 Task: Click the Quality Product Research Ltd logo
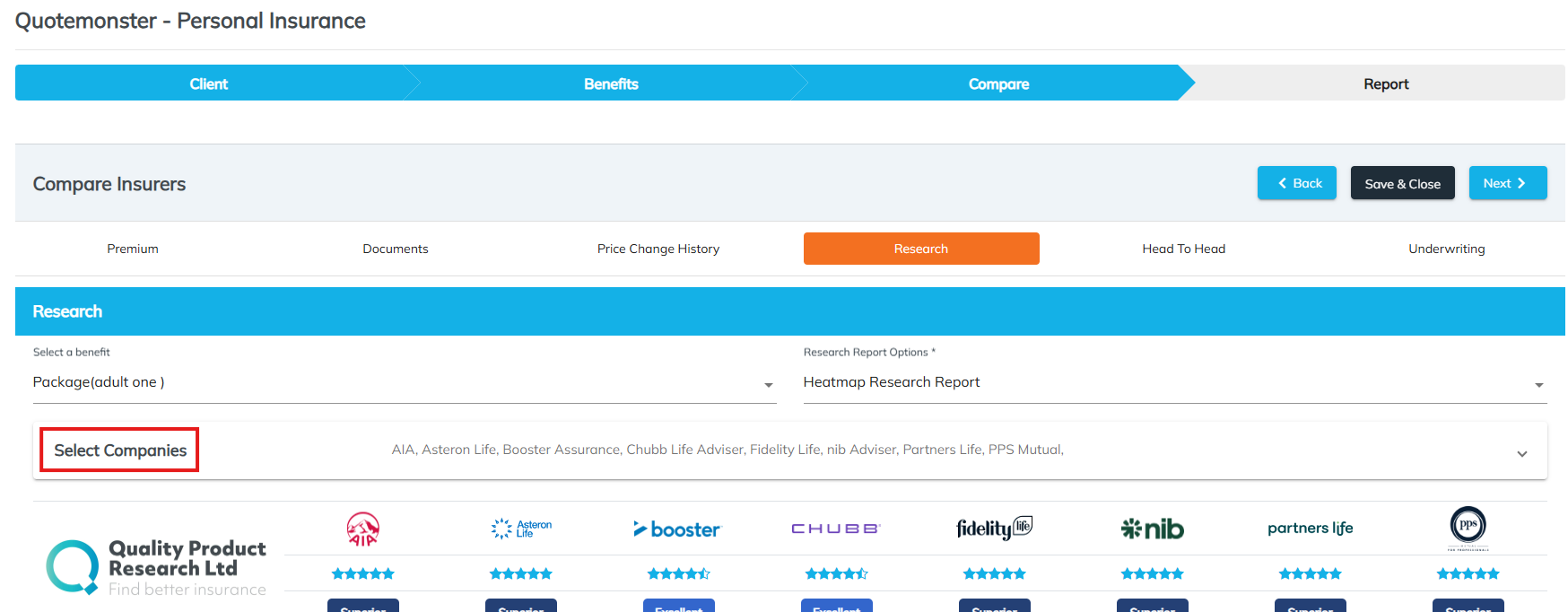pyautogui.click(x=156, y=567)
